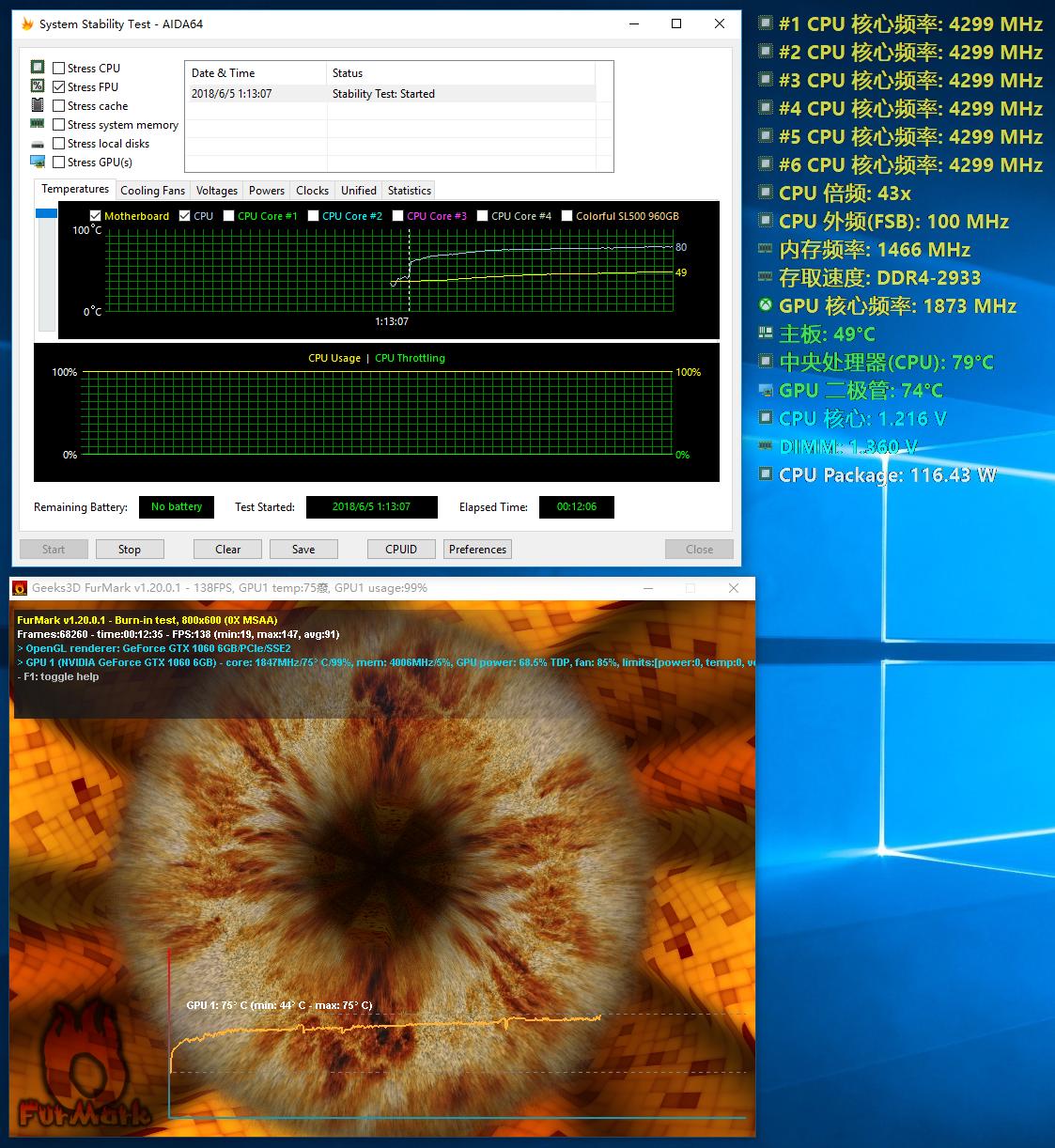Image resolution: width=1055 pixels, height=1148 pixels.
Task: Click the FurMark window title bar icon
Action: 20,588
